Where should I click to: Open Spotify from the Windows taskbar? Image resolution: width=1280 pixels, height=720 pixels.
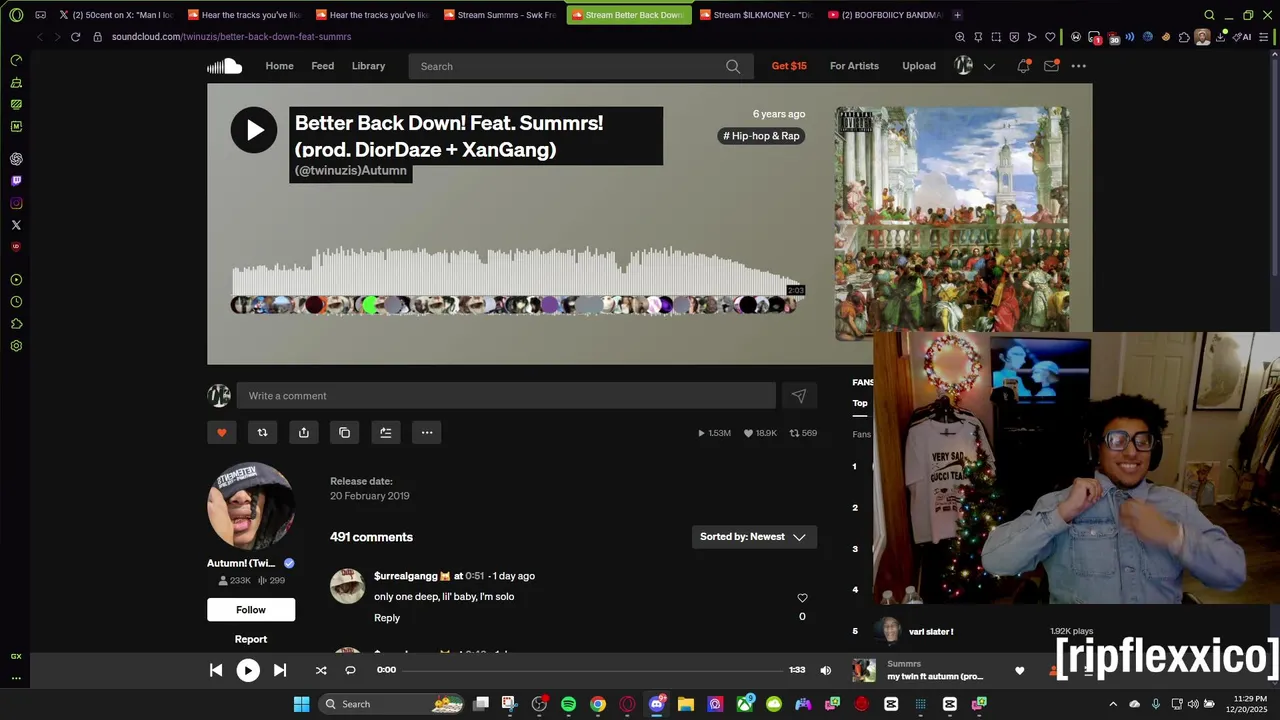[568, 704]
